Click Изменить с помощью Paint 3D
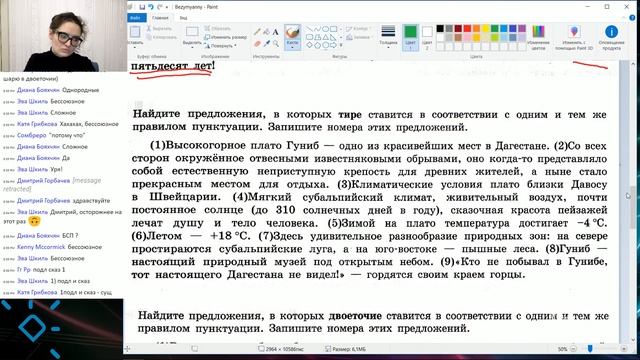 [574, 37]
